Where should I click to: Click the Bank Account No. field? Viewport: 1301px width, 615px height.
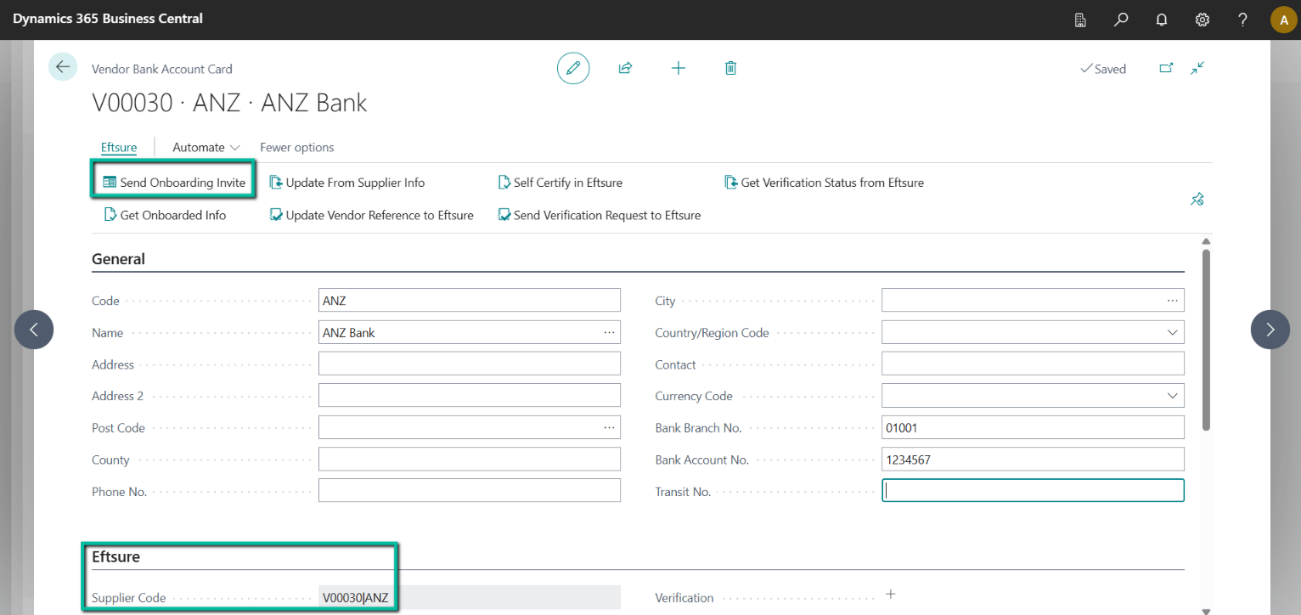(1033, 459)
